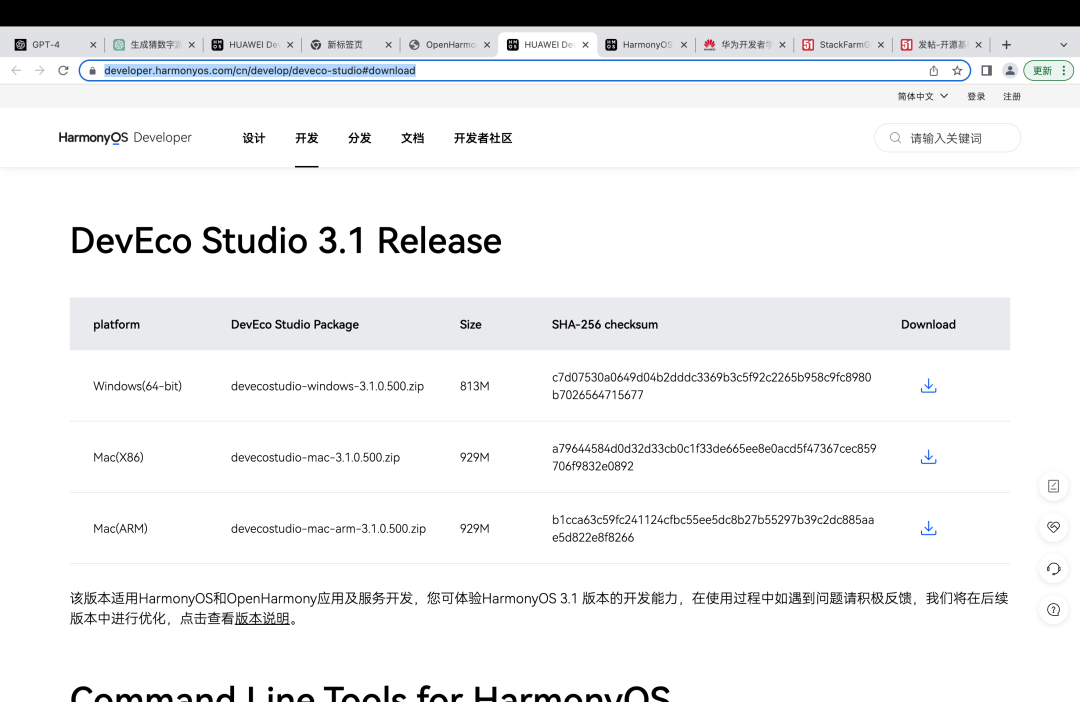Download the Mac(ARM) DevEco Studio package

(928, 528)
